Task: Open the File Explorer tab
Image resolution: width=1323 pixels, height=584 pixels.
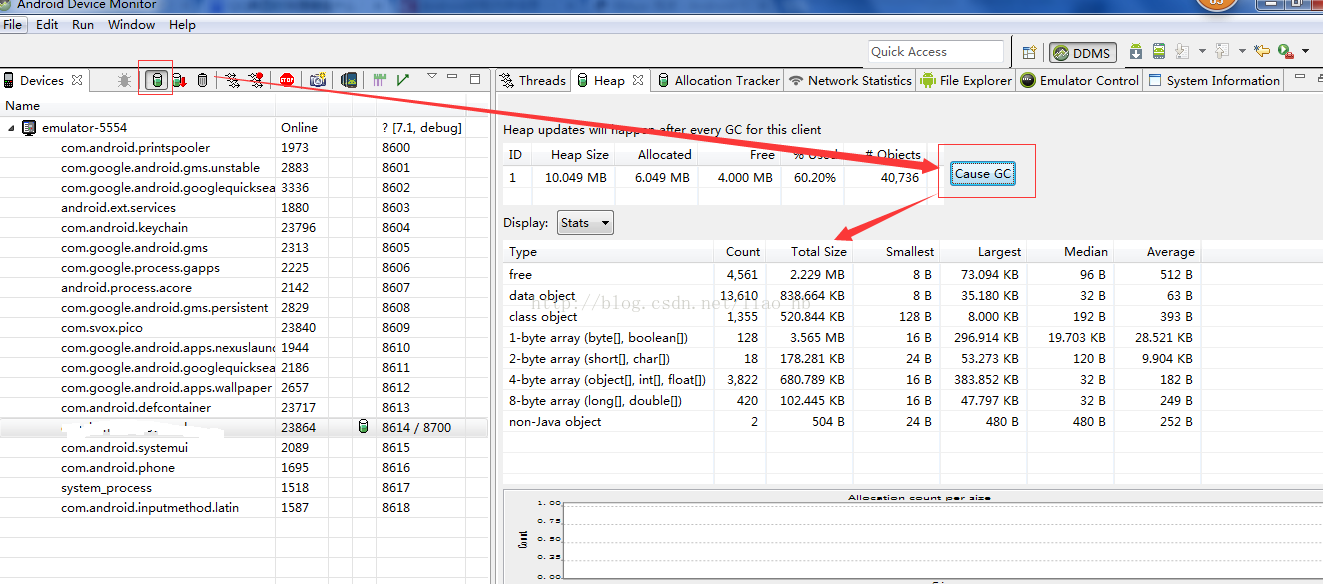Action: coord(966,80)
